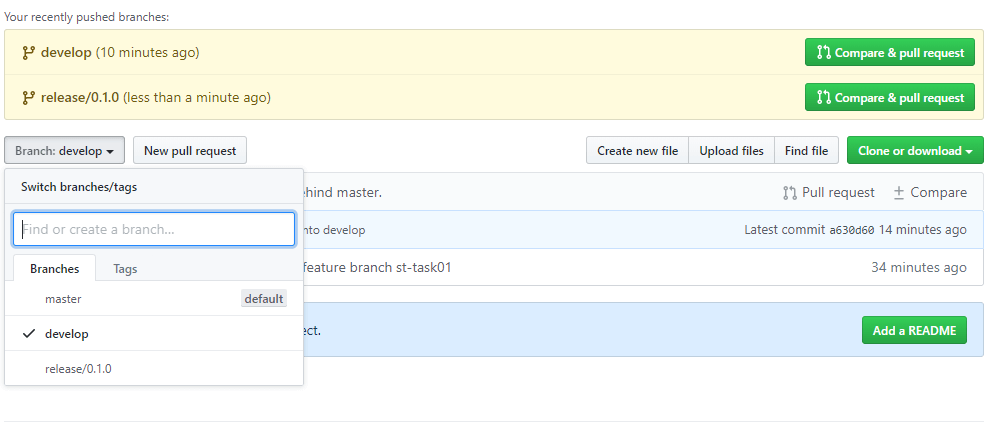Compare & pull request for release/0.1.0
Screen dimensions: 996x448
pyautogui.click(x=889, y=98)
